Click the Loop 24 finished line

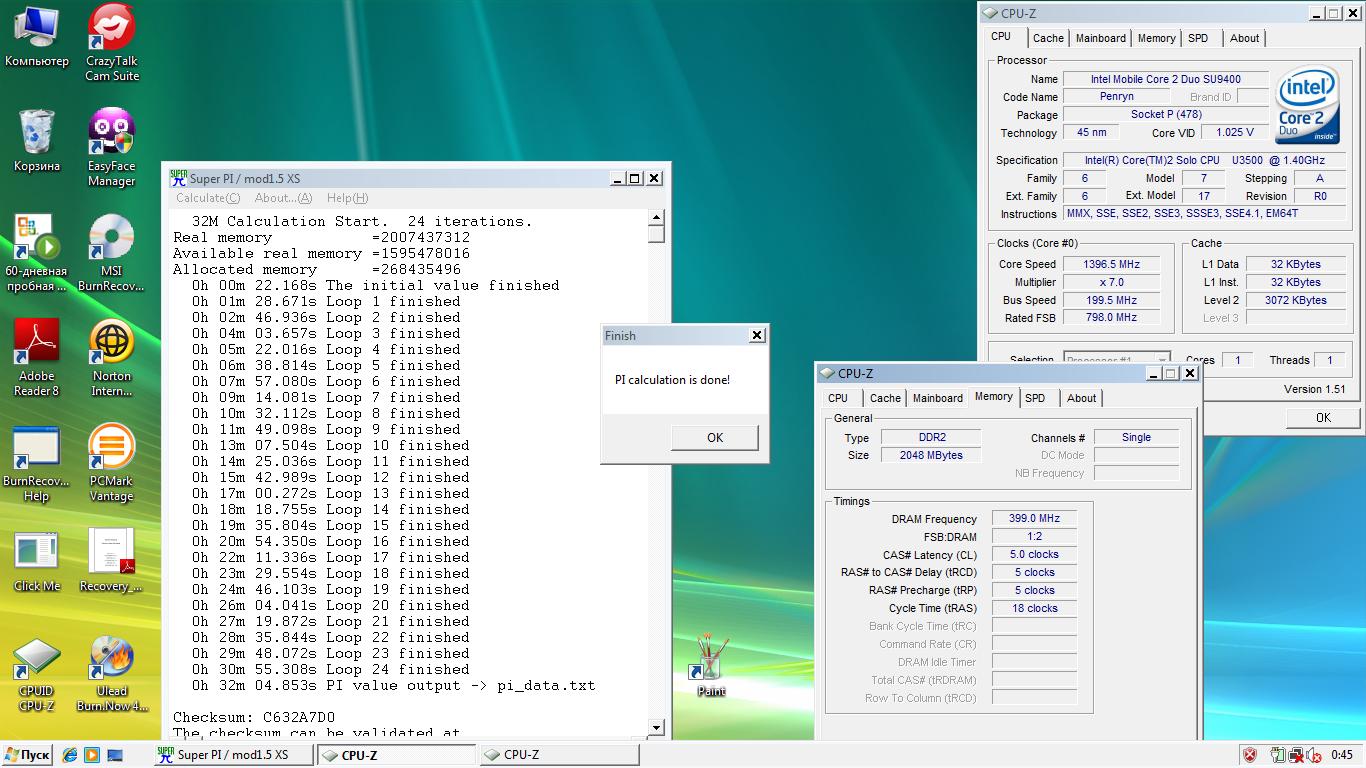pyautogui.click(x=331, y=669)
